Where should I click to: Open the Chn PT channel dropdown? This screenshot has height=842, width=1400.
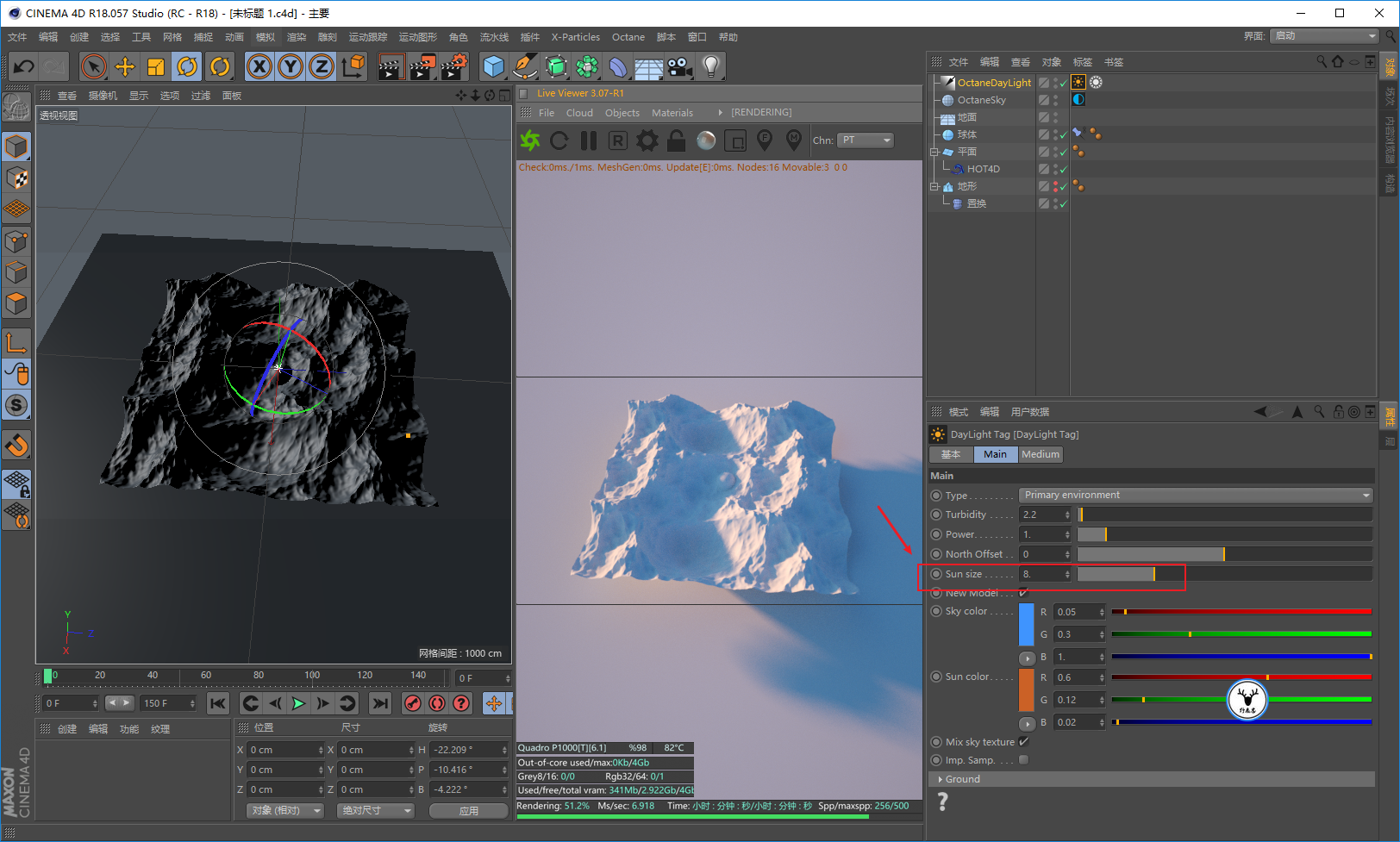click(x=866, y=140)
